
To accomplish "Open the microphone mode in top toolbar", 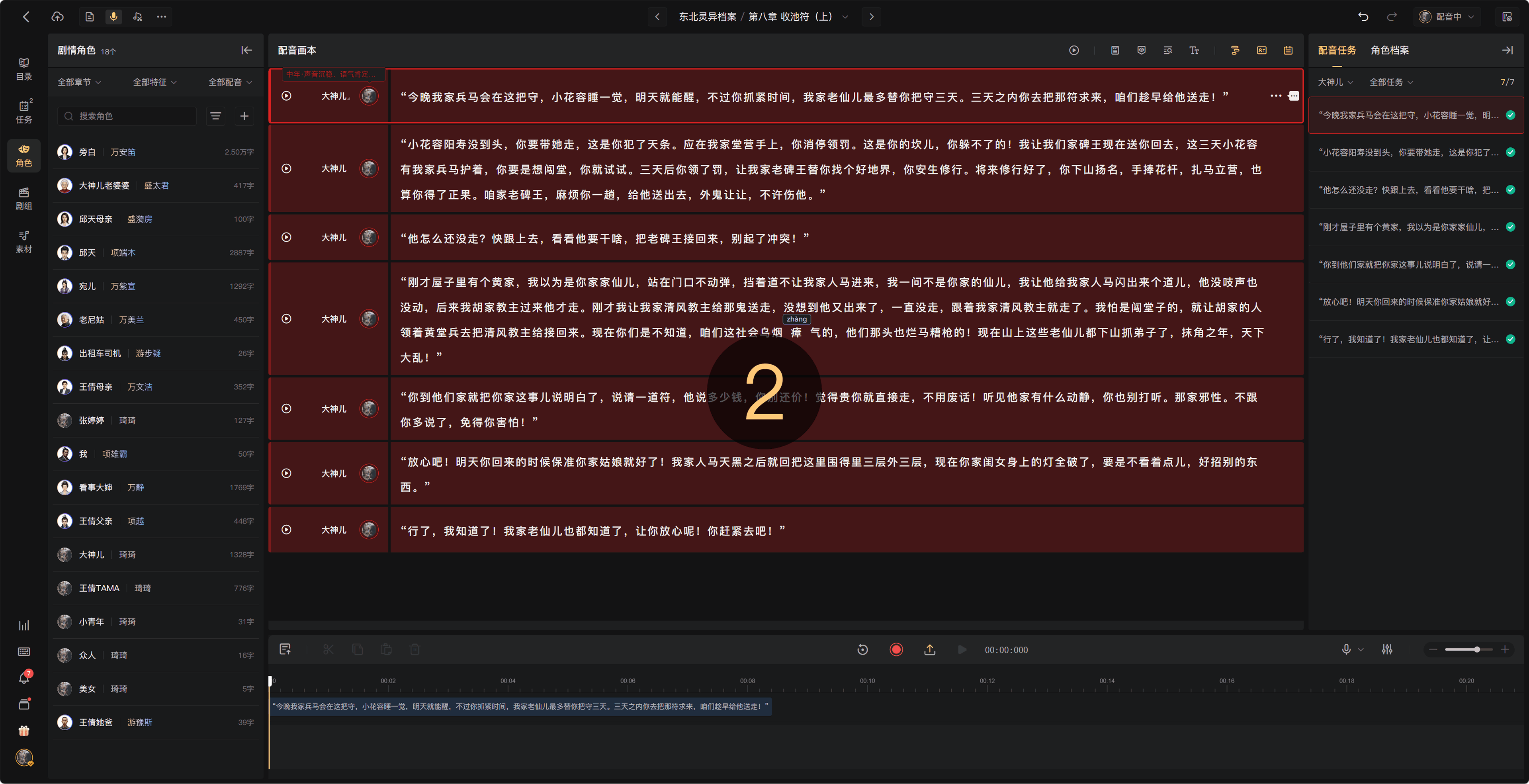I will [113, 17].
